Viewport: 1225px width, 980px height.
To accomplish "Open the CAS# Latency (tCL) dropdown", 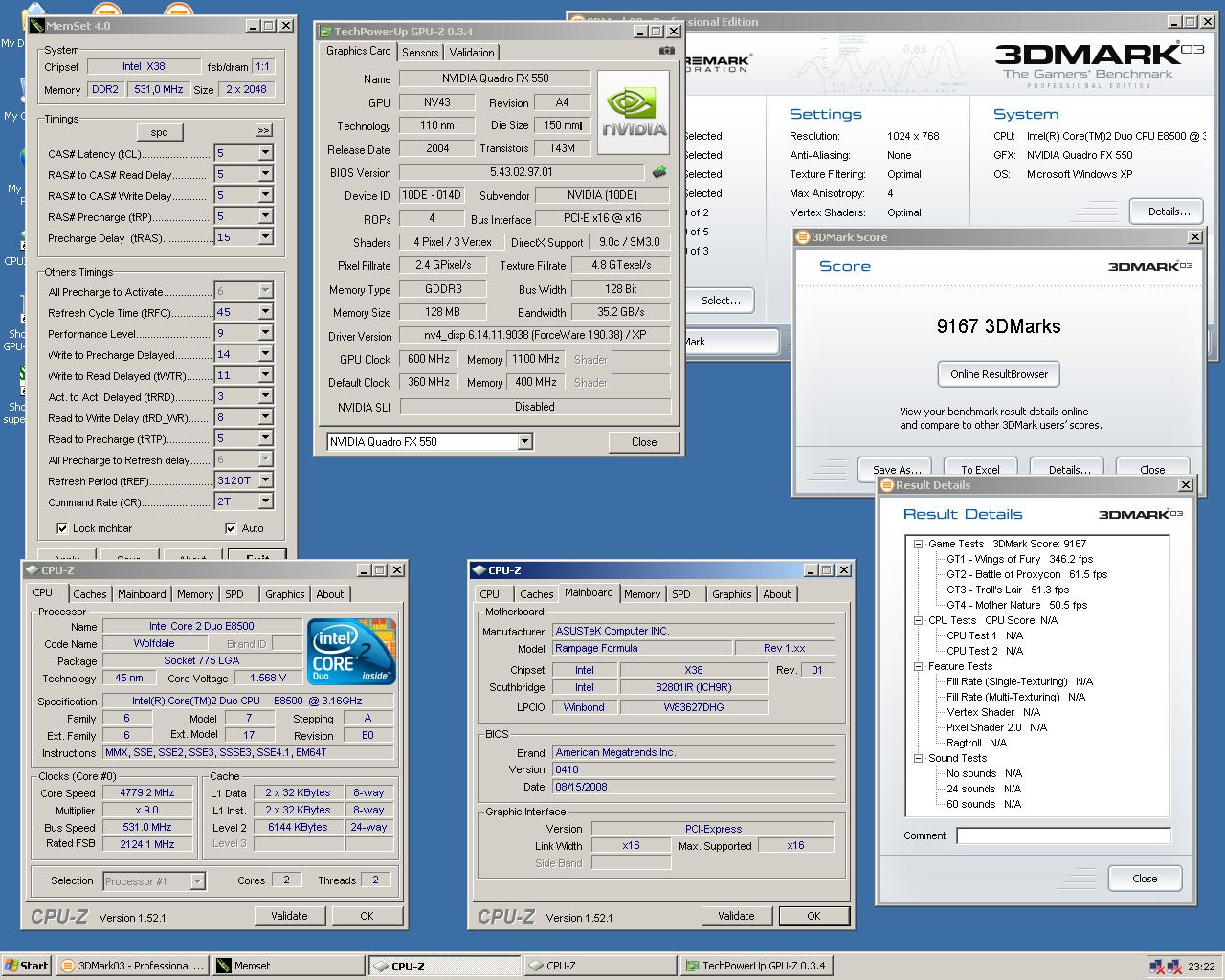I will (265, 153).
